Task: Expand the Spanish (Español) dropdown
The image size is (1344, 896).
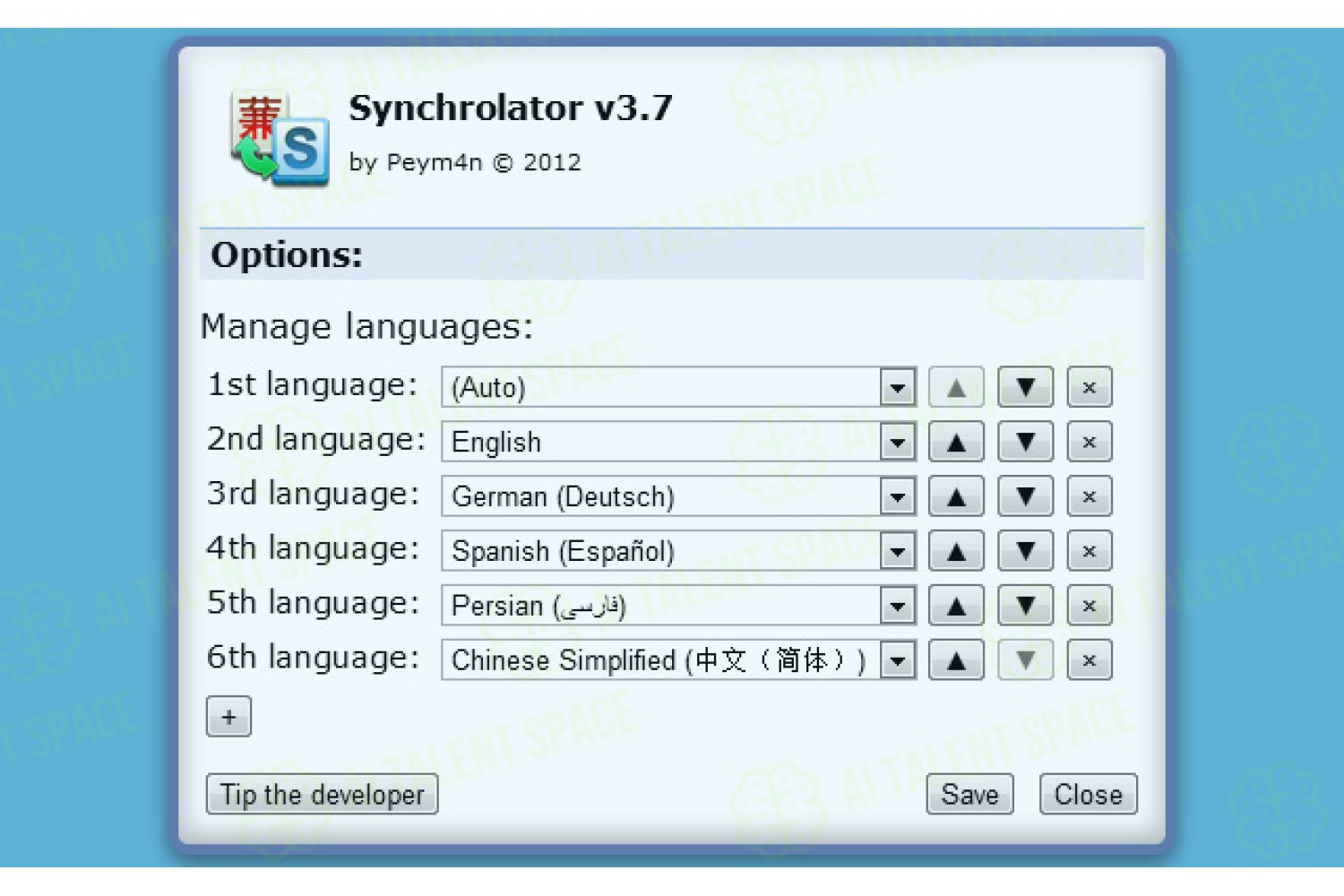Action: pyautogui.click(x=678, y=552)
